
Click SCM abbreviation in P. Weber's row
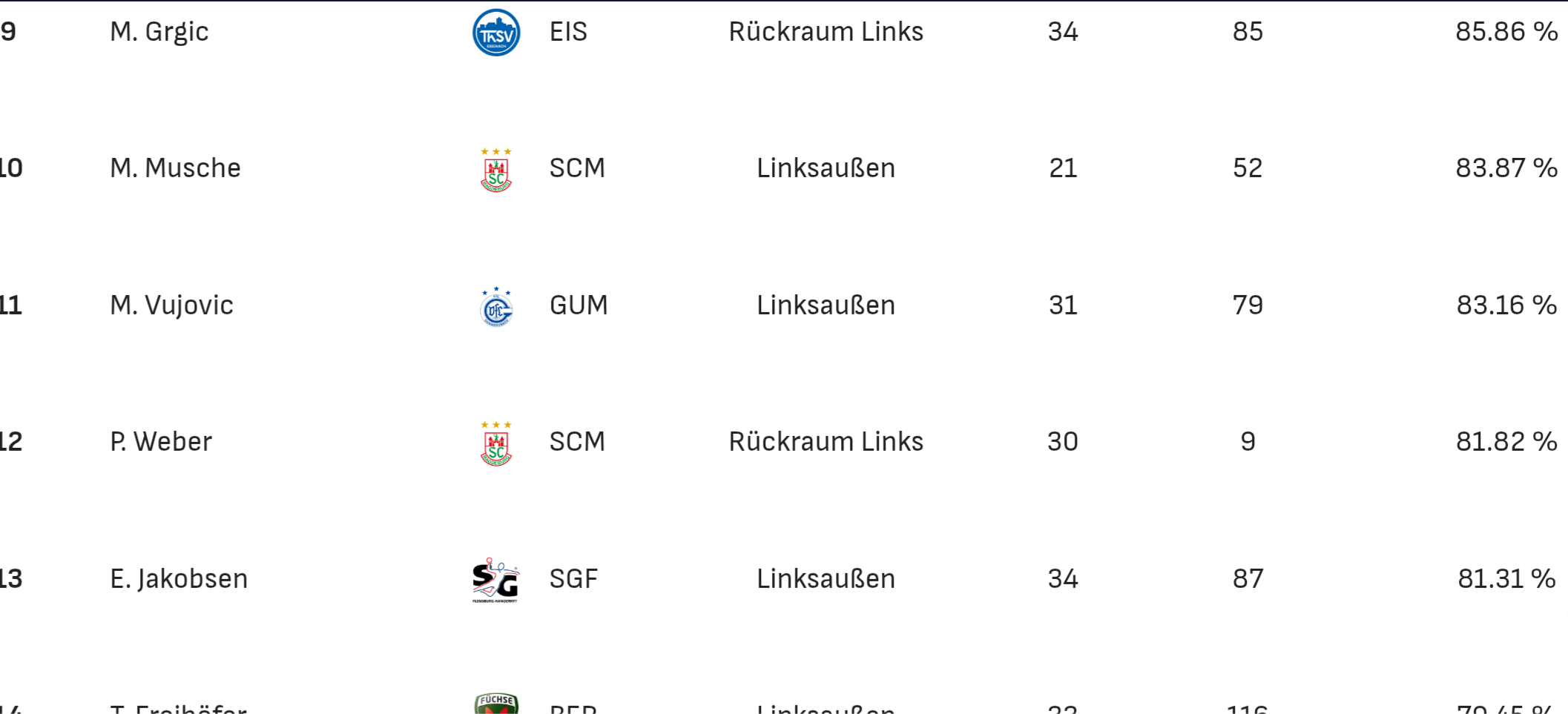[577, 442]
